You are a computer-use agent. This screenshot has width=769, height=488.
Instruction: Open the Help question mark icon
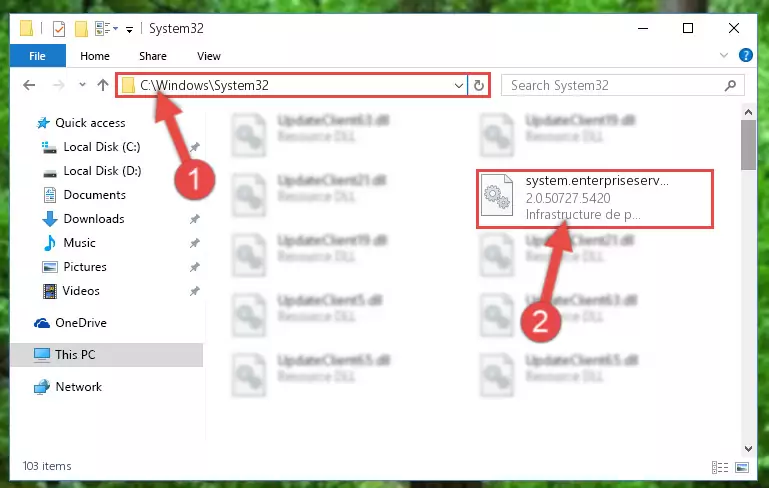click(745, 55)
